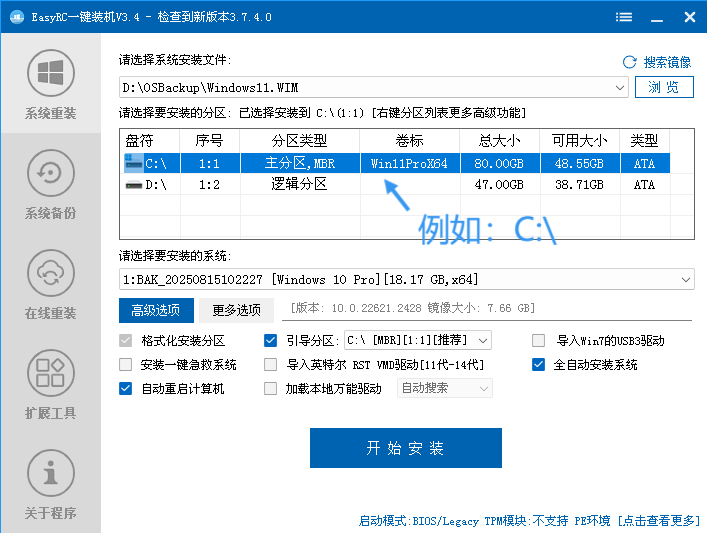The height and width of the screenshot is (533, 707).
Task: Click the refresh icon beside 搜索镜像
Action: [629, 62]
